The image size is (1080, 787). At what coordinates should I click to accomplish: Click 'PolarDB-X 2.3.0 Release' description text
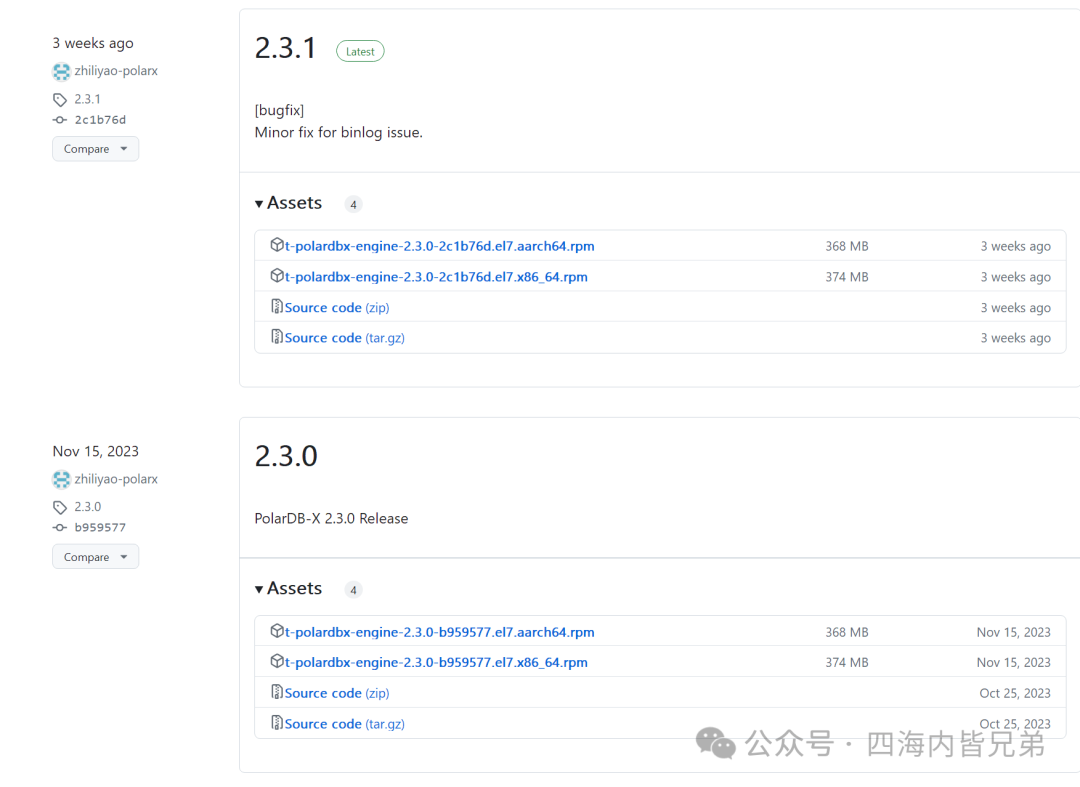point(331,518)
